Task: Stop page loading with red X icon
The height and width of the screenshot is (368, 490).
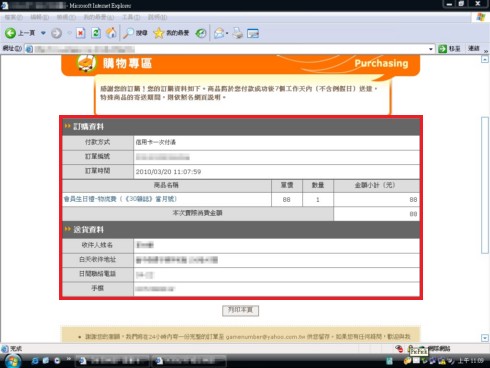Action: 80,33
